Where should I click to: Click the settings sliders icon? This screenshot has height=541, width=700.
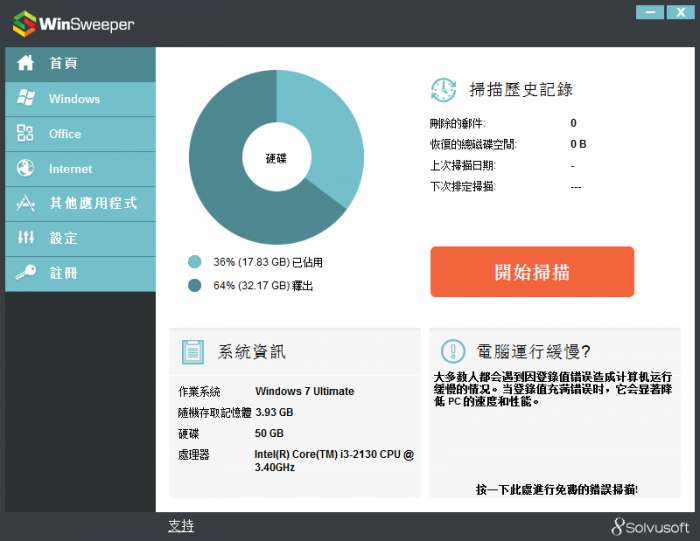[x=25, y=237]
